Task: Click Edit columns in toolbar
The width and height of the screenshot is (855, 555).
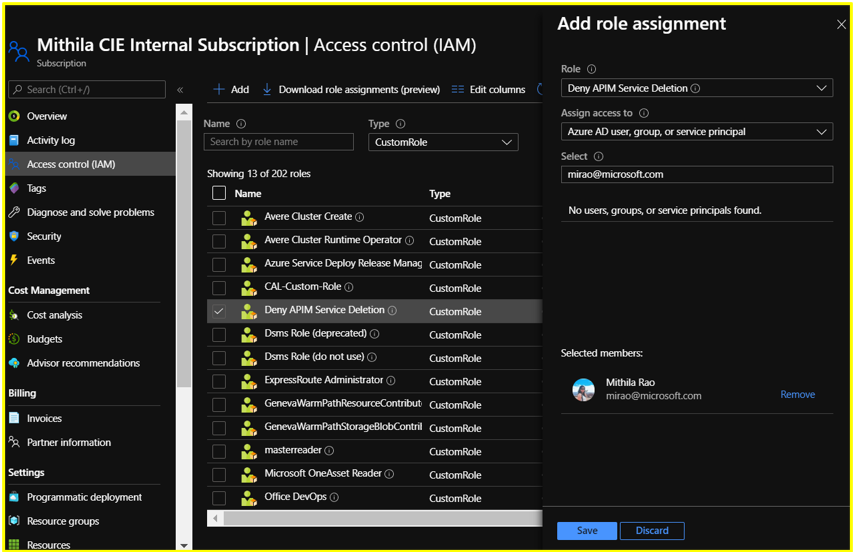Action: pyautogui.click(x=489, y=89)
